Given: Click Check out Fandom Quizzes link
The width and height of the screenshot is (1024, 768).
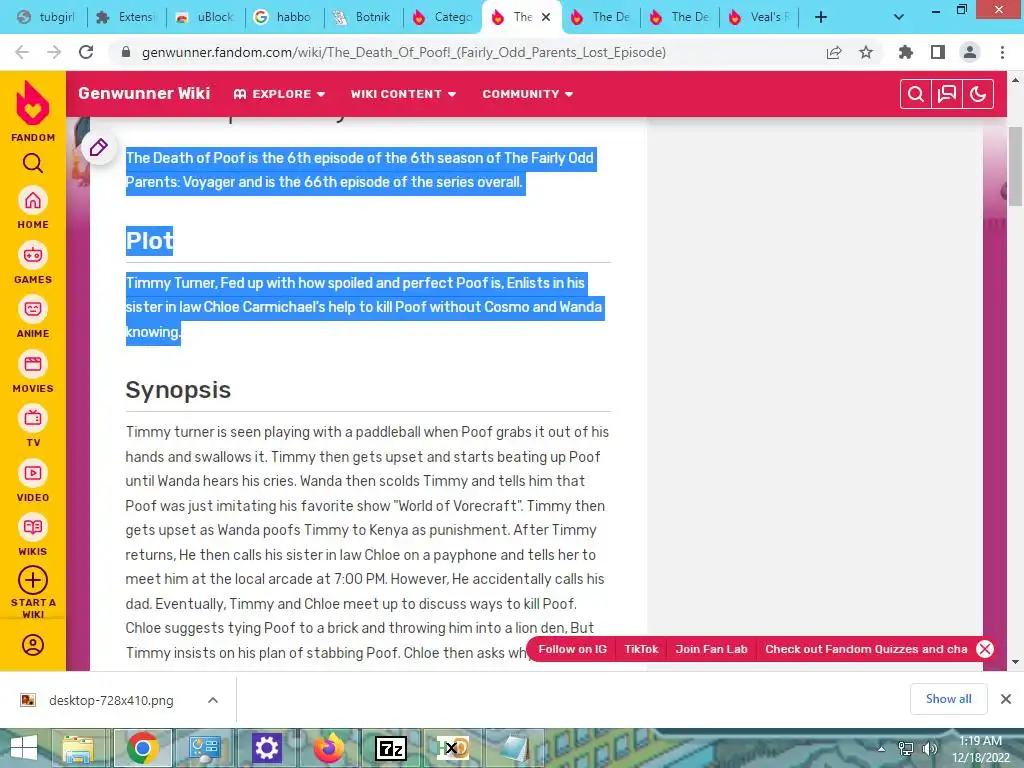Looking at the screenshot, I should [866, 649].
